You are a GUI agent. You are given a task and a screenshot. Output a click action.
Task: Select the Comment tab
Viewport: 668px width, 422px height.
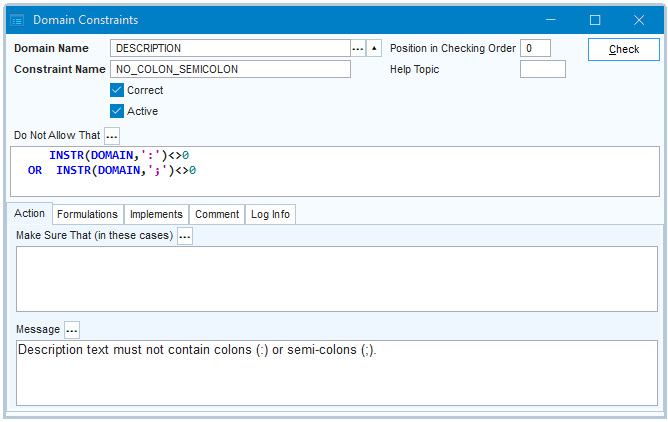click(217, 214)
